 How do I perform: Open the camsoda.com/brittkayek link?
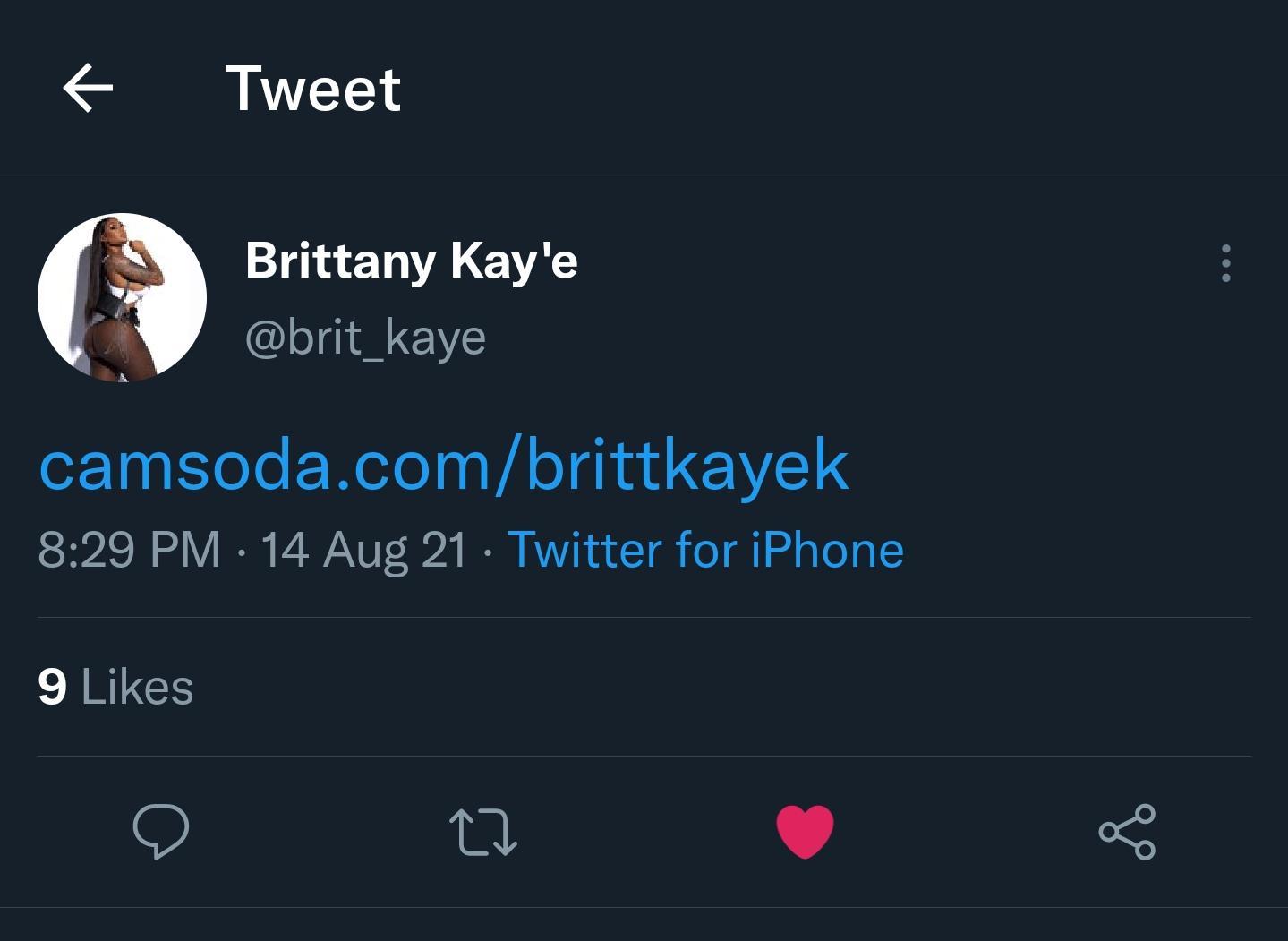443,464
